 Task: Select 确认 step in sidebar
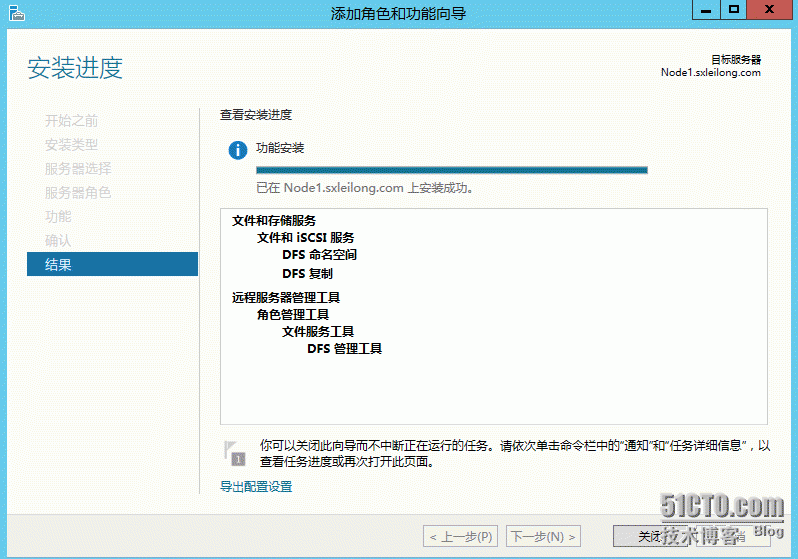58,240
